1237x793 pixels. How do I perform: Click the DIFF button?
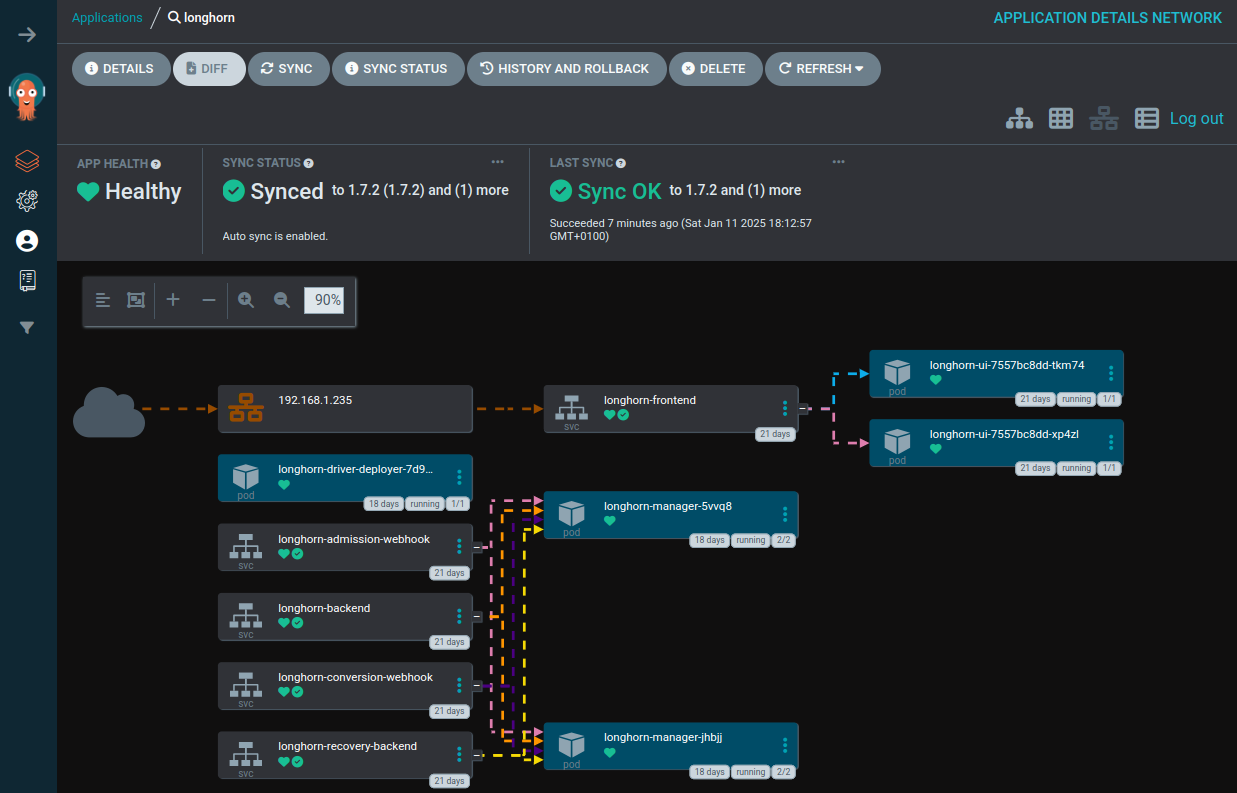tap(209, 69)
